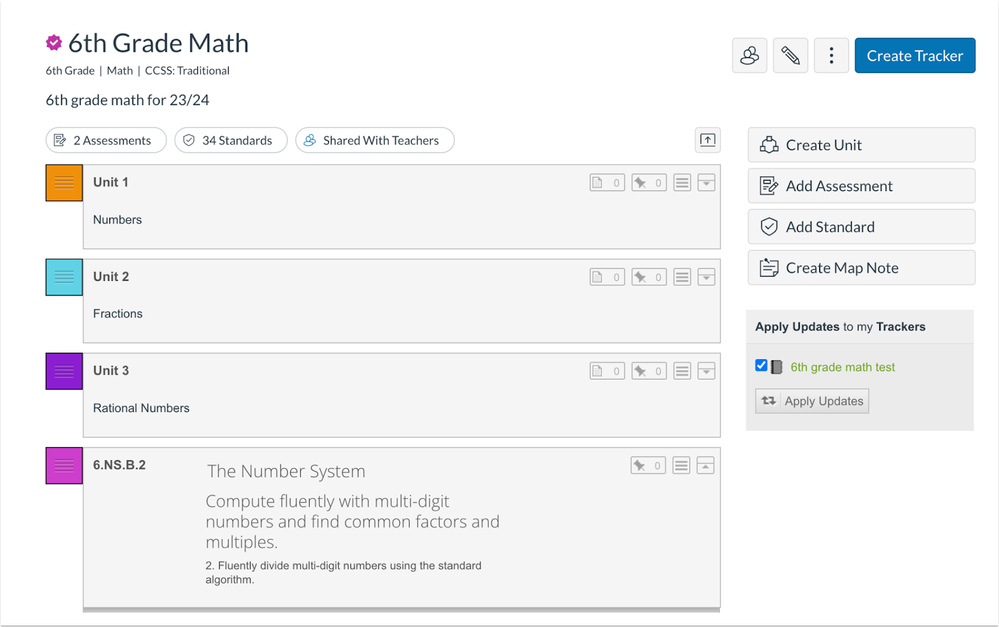Click the share users icon button

pyautogui.click(x=750, y=56)
